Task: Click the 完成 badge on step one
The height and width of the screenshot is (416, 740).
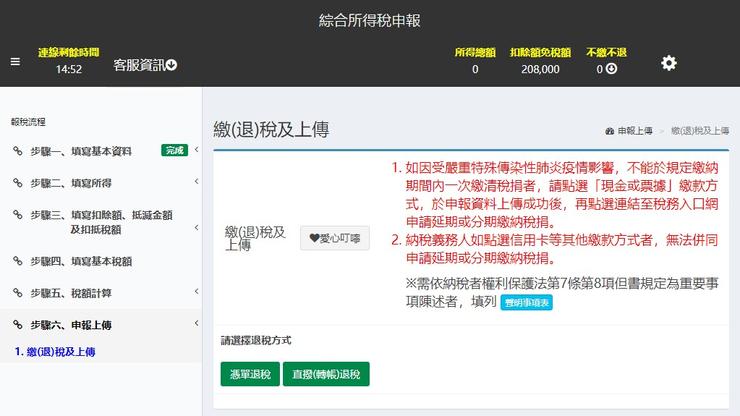Action: [x=175, y=151]
